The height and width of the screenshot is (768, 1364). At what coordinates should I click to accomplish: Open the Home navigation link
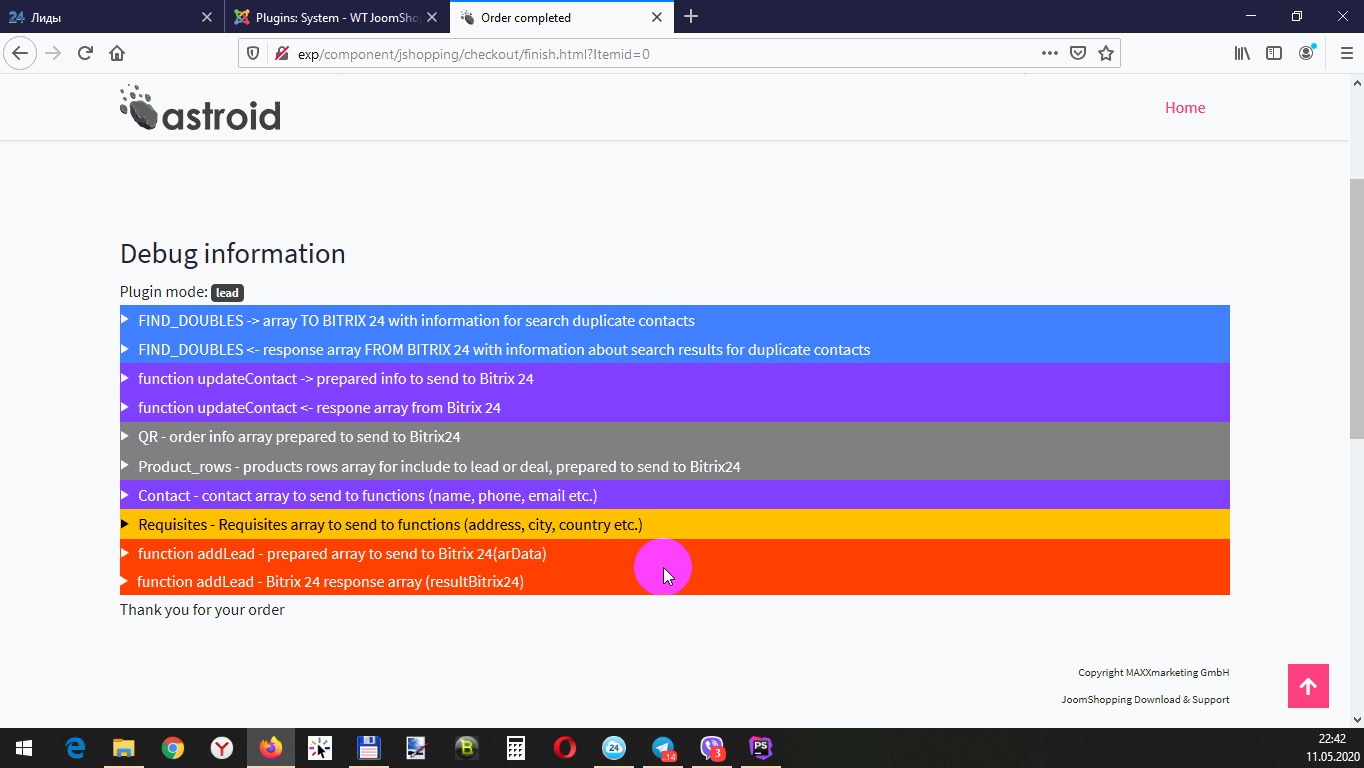tap(1184, 108)
